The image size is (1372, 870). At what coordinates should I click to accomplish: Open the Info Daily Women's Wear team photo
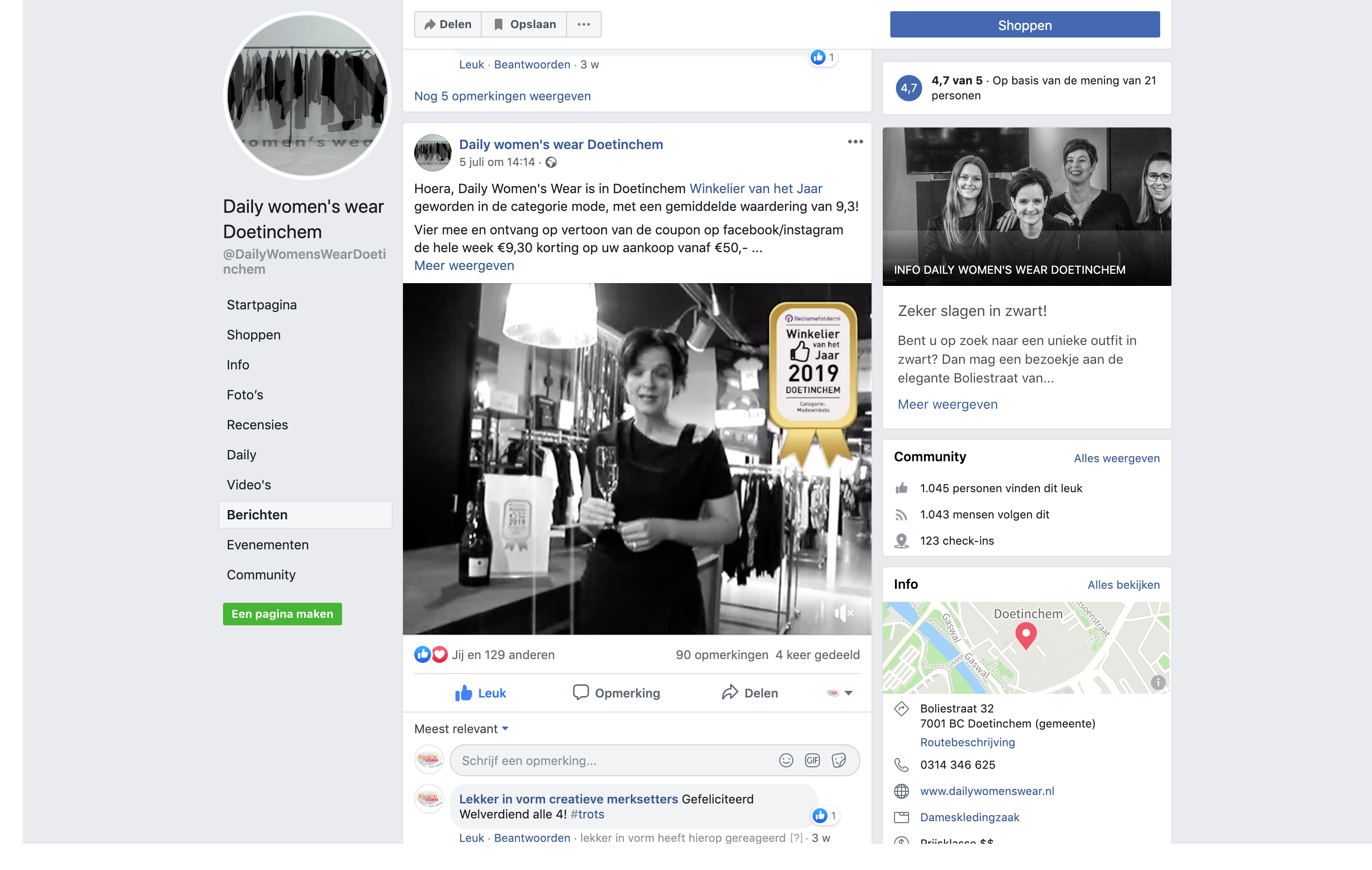[1026, 206]
